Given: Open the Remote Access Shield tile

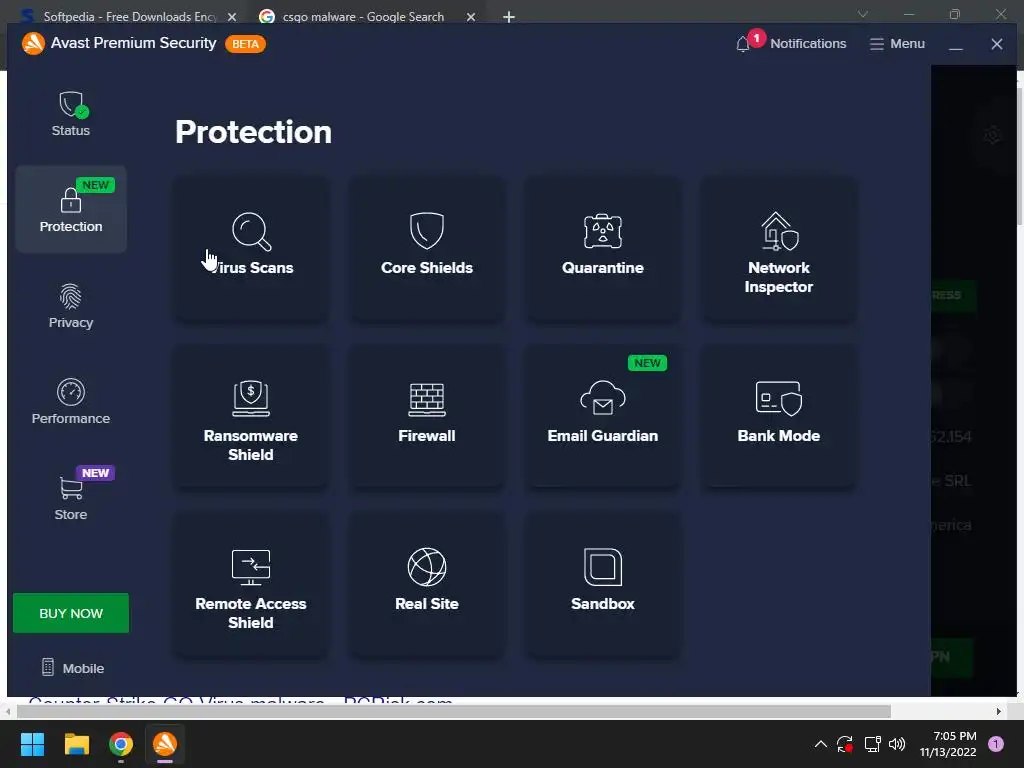Looking at the screenshot, I should tap(251, 584).
